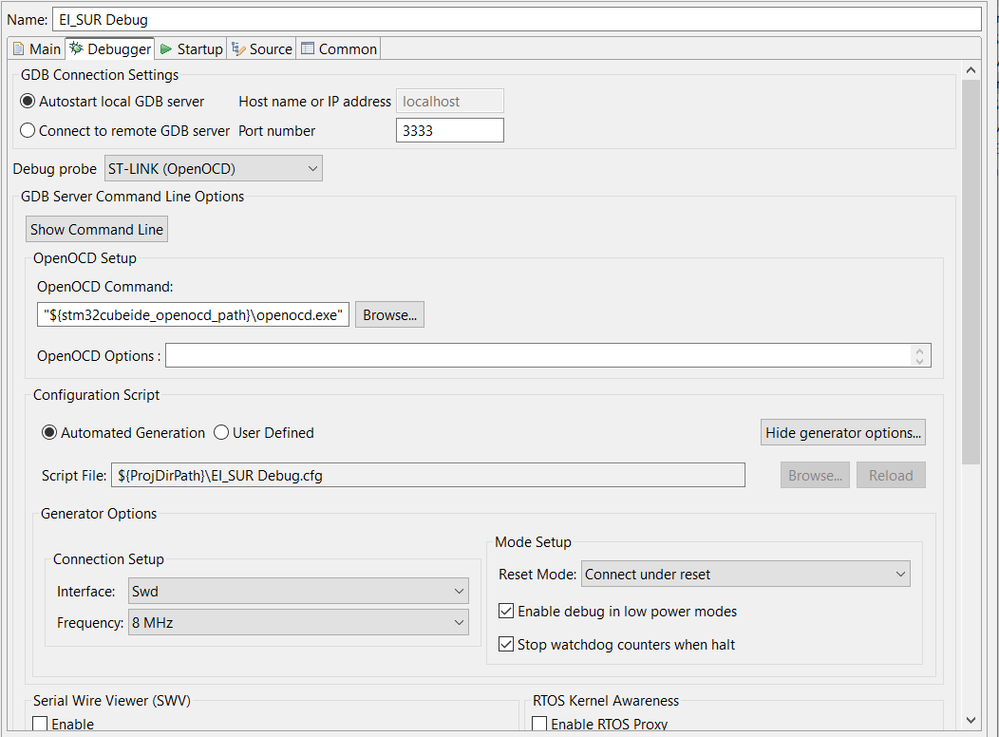The width and height of the screenshot is (999, 737).
Task: Open the Interface Swd dropdown
Action: 298,591
